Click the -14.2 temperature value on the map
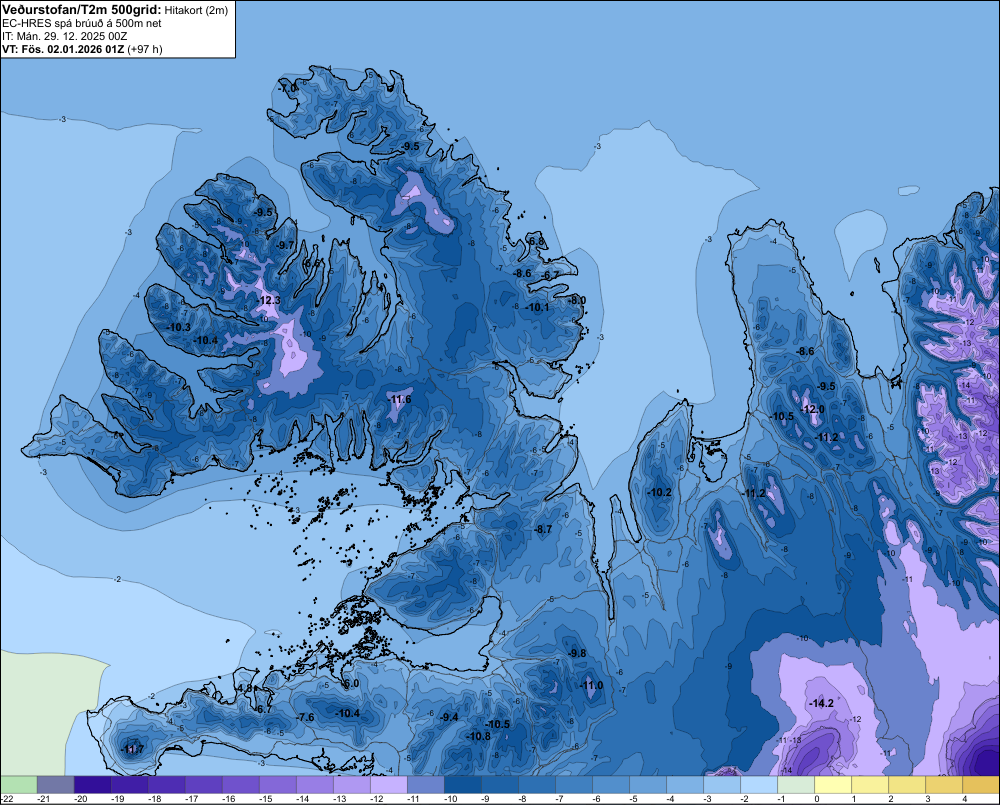 click(821, 703)
